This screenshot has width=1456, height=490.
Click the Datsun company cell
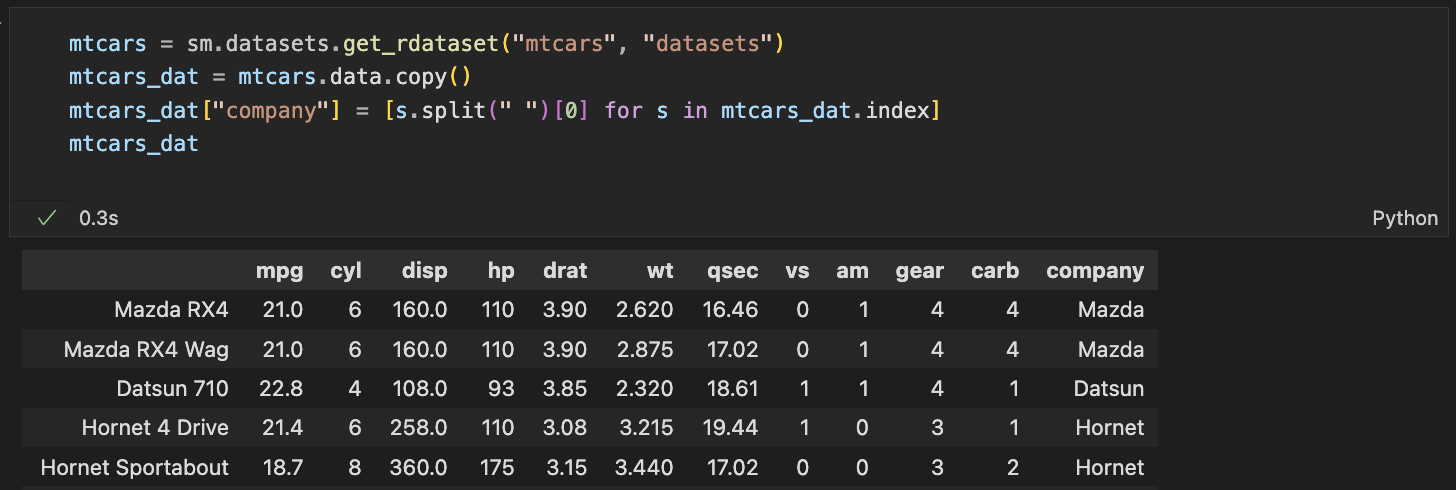tap(1109, 389)
